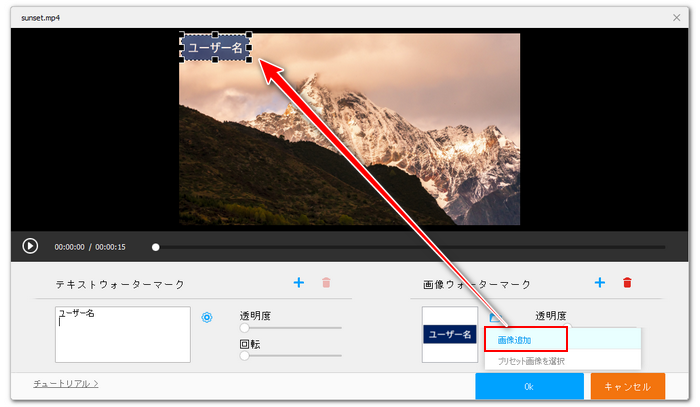Screen dimensions: 700x407
Task: Click the sunset.mp4 window title
Action: 41,18
